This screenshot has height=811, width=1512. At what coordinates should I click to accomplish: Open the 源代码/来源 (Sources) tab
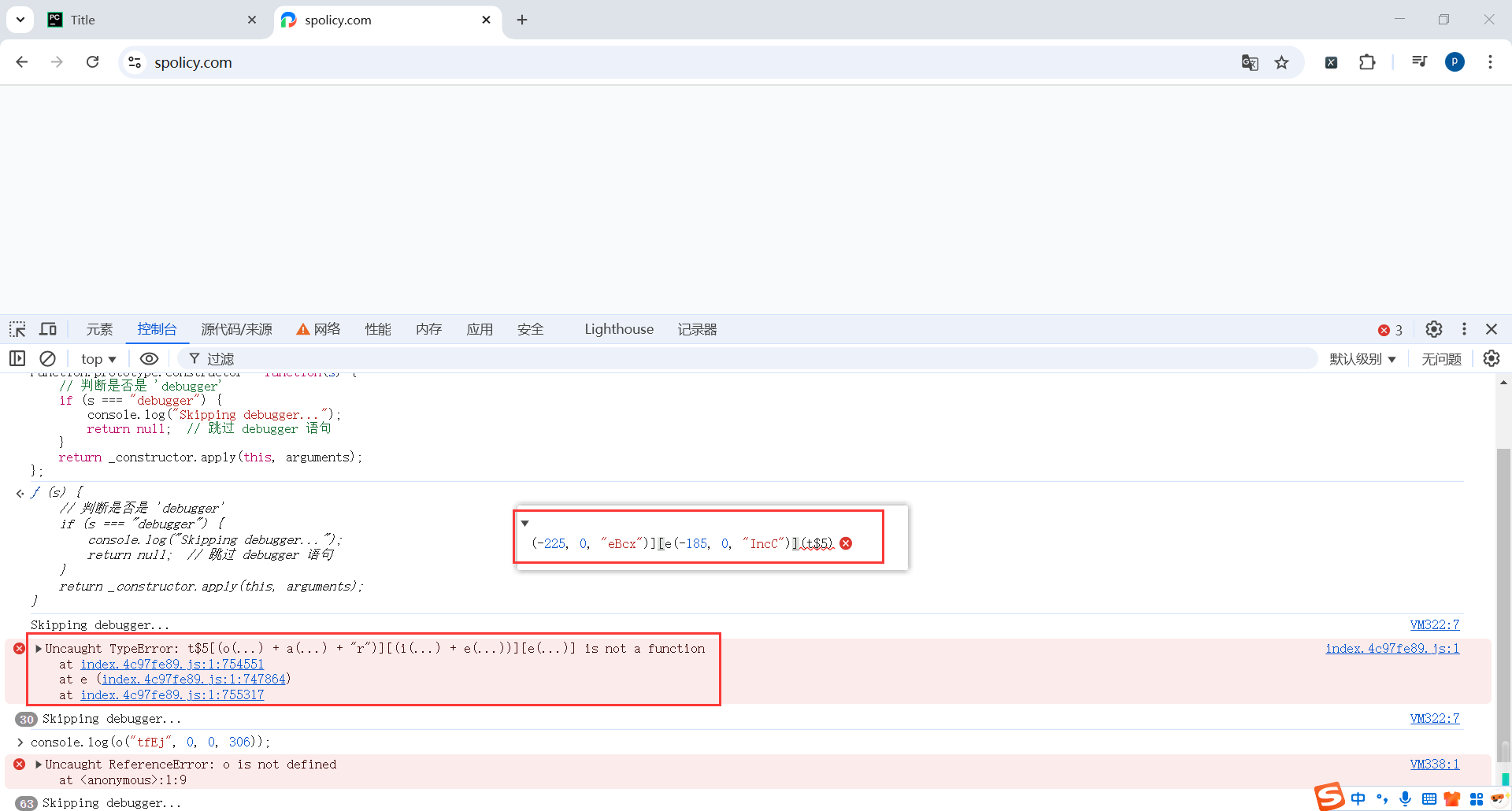coord(236,329)
